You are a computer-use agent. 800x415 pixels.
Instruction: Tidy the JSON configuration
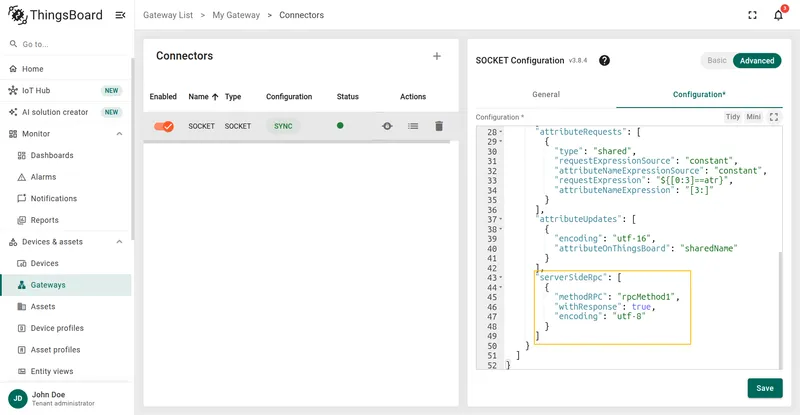click(733, 117)
